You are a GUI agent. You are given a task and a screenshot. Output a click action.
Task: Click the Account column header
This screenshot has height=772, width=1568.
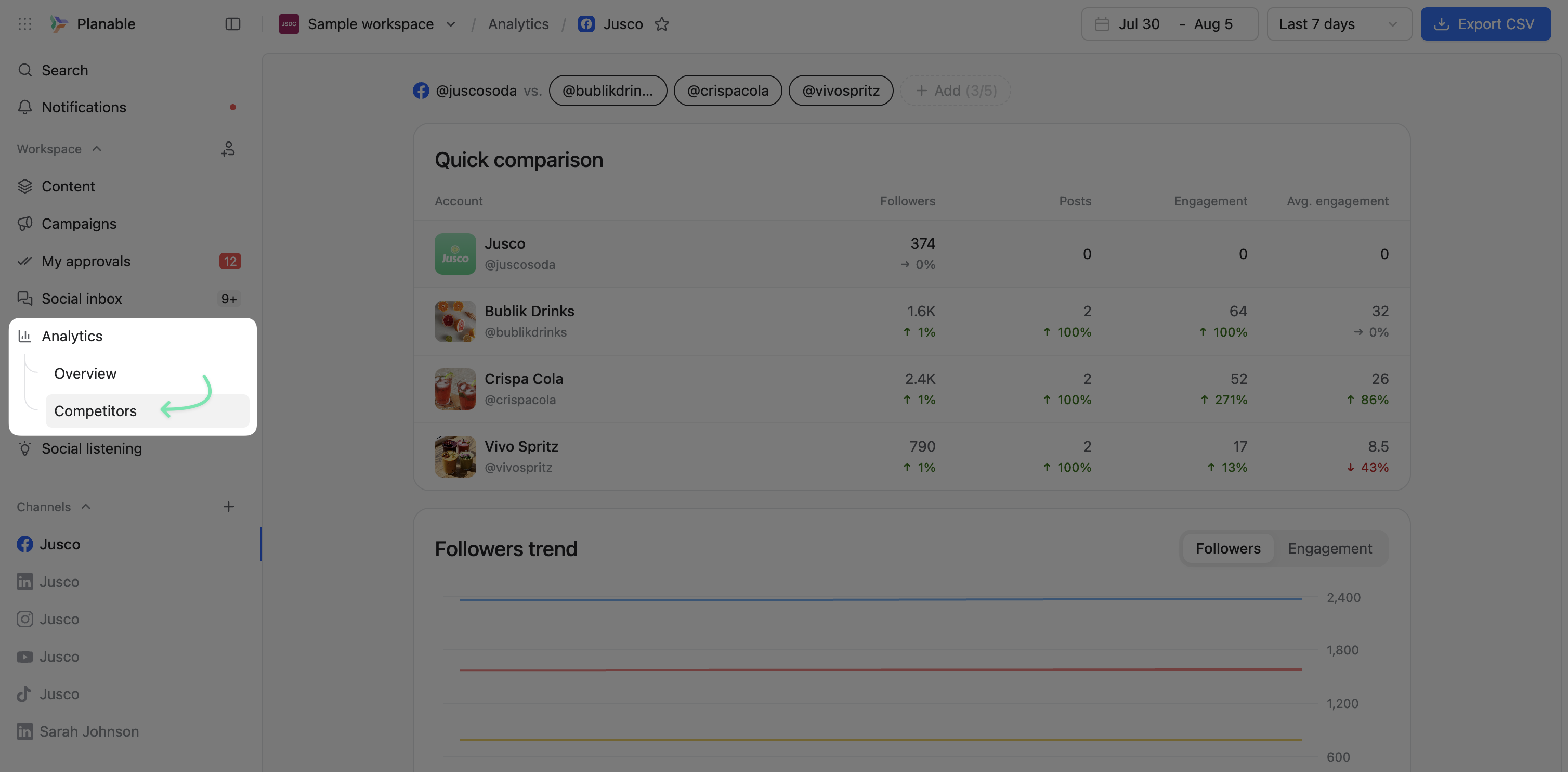point(459,201)
